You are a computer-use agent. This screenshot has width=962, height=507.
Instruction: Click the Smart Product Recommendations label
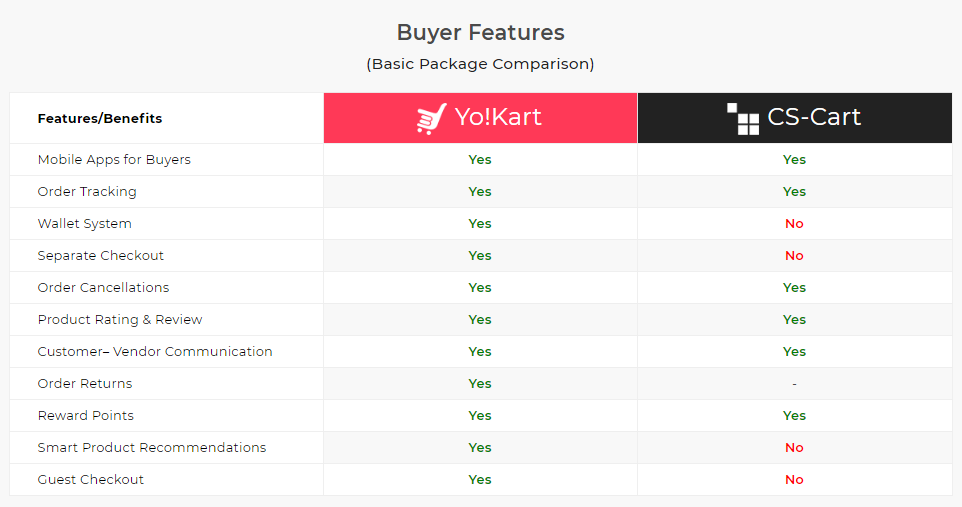coord(152,447)
